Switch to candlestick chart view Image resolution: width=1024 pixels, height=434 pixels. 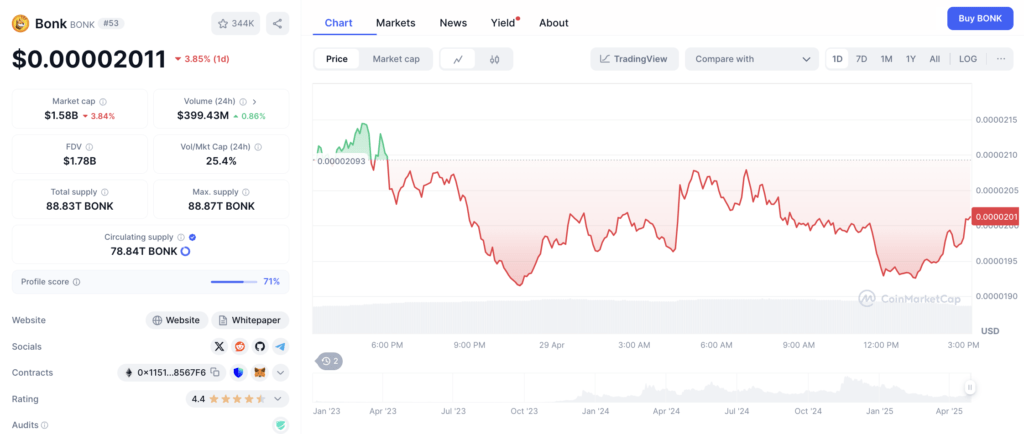tap(494, 59)
